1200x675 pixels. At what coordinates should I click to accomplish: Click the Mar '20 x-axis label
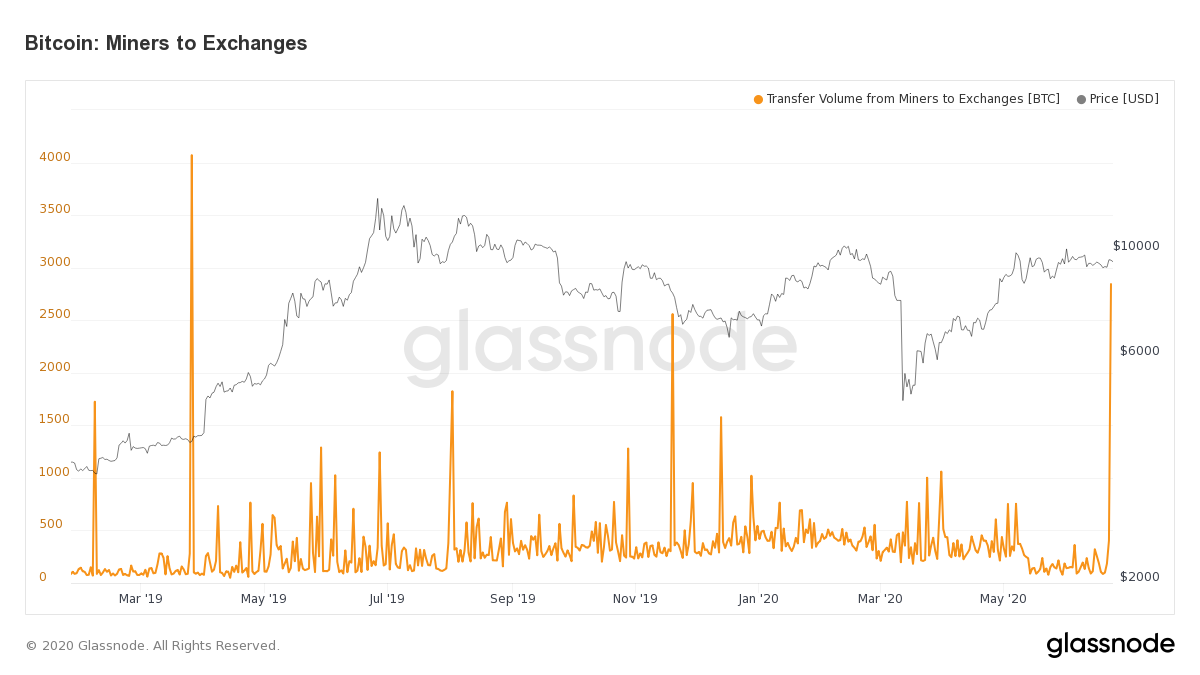pos(880,599)
